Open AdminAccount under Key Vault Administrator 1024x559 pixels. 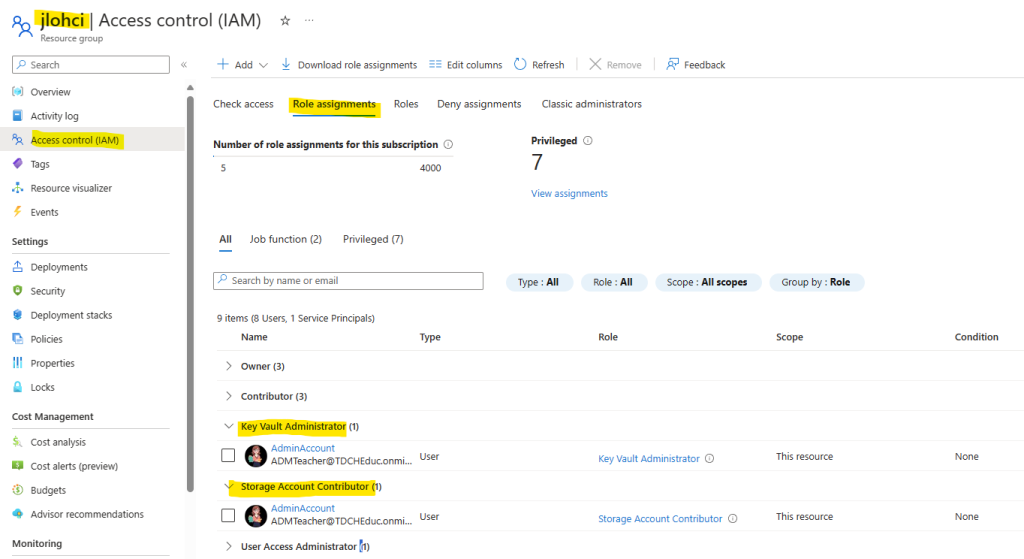pos(303,448)
